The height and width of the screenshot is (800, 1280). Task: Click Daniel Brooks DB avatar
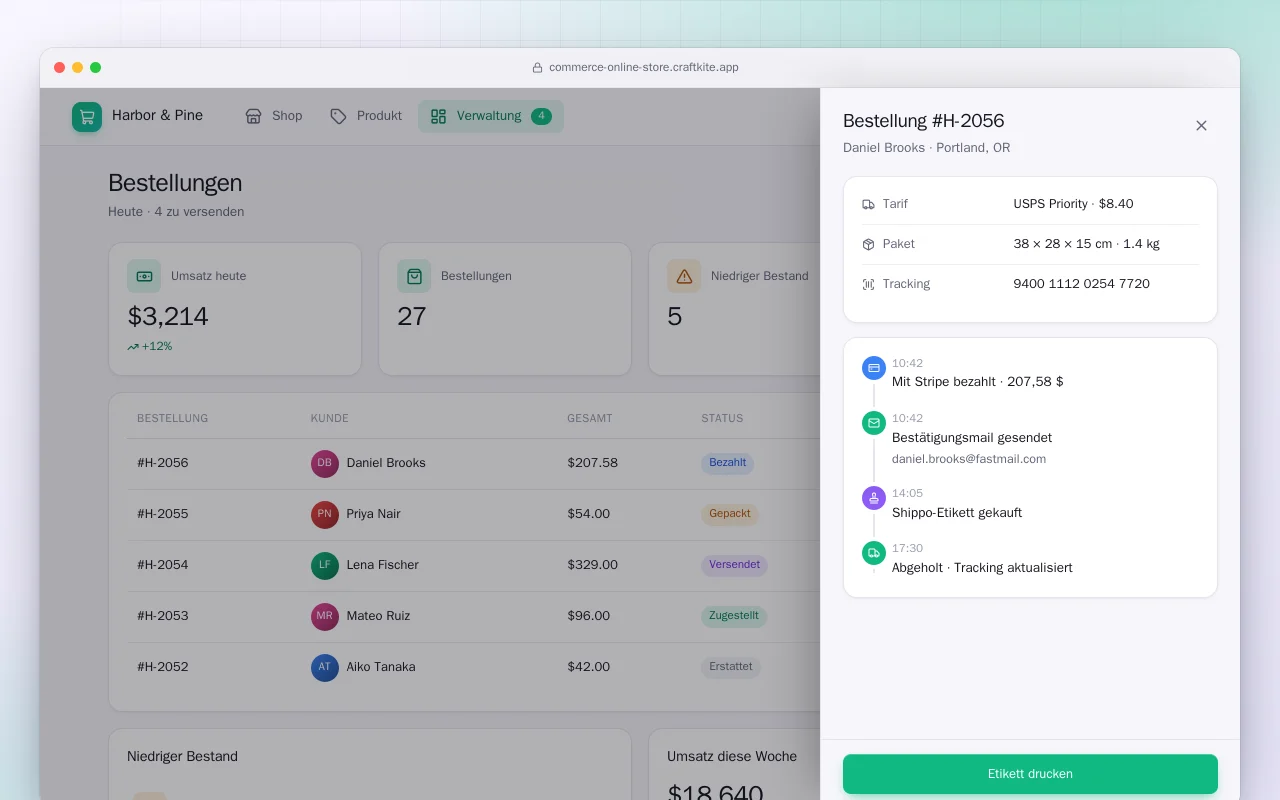pos(325,463)
